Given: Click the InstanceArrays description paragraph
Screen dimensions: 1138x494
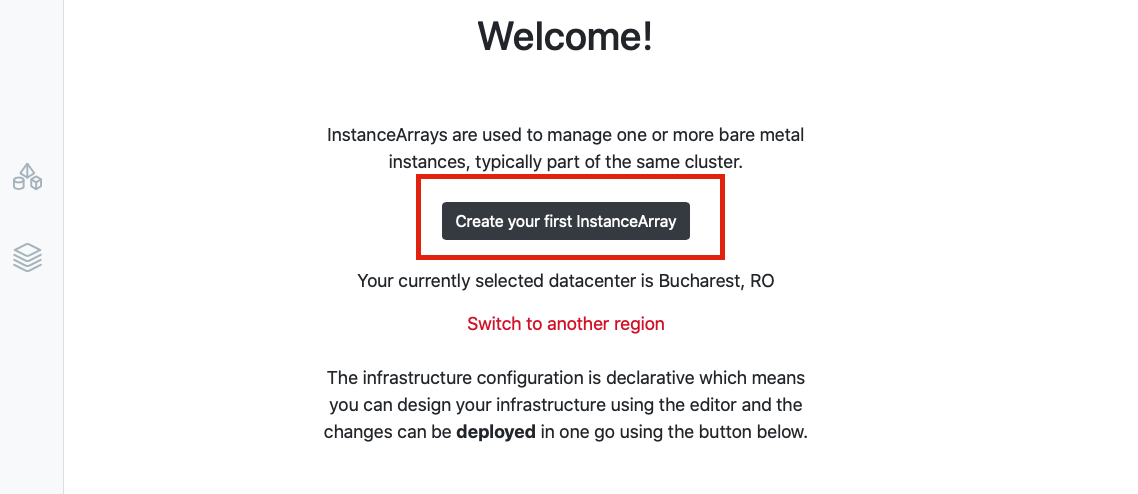Looking at the screenshot, I should [565, 149].
